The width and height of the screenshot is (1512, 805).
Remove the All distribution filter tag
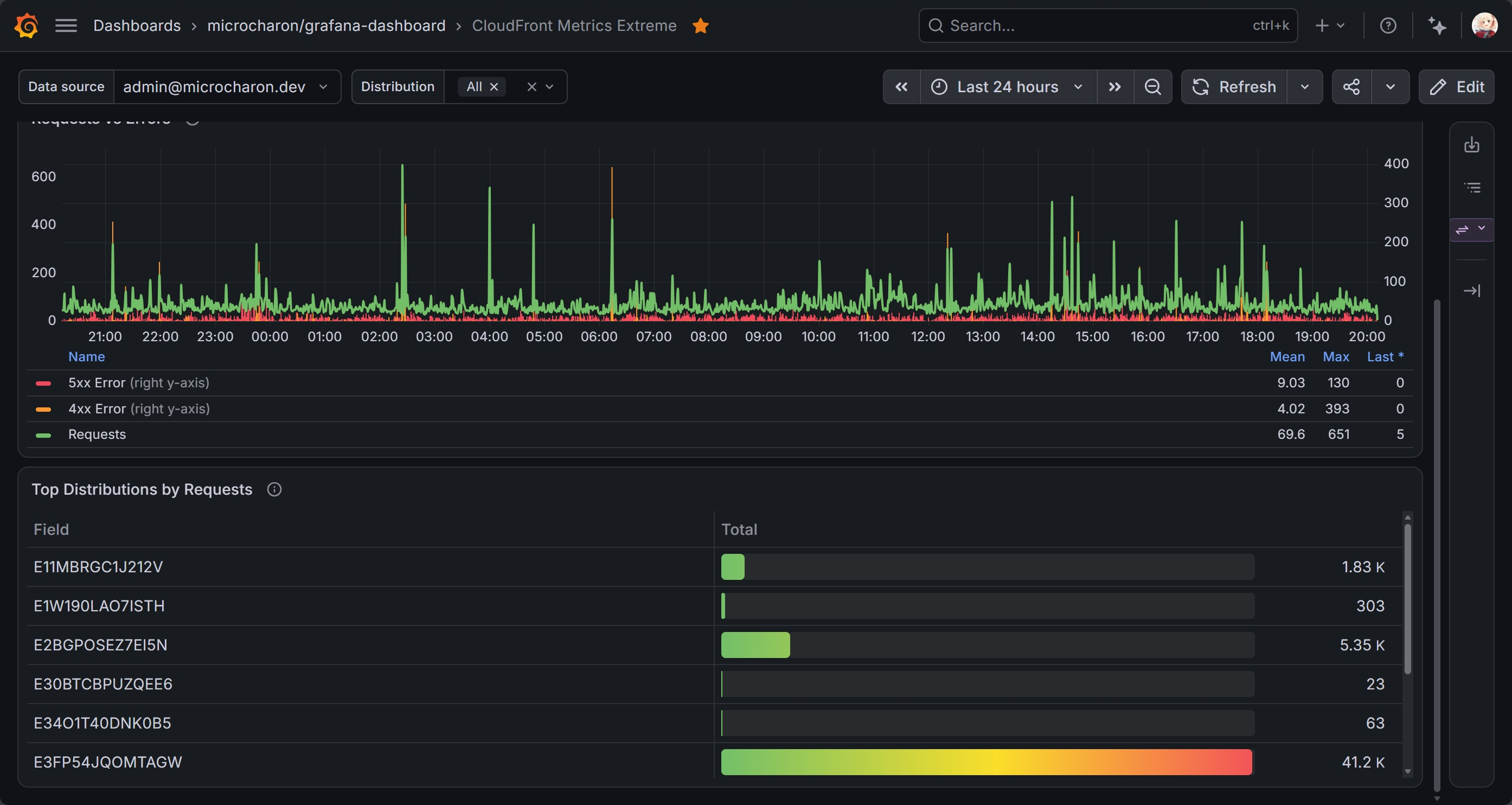[x=494, y=87]
